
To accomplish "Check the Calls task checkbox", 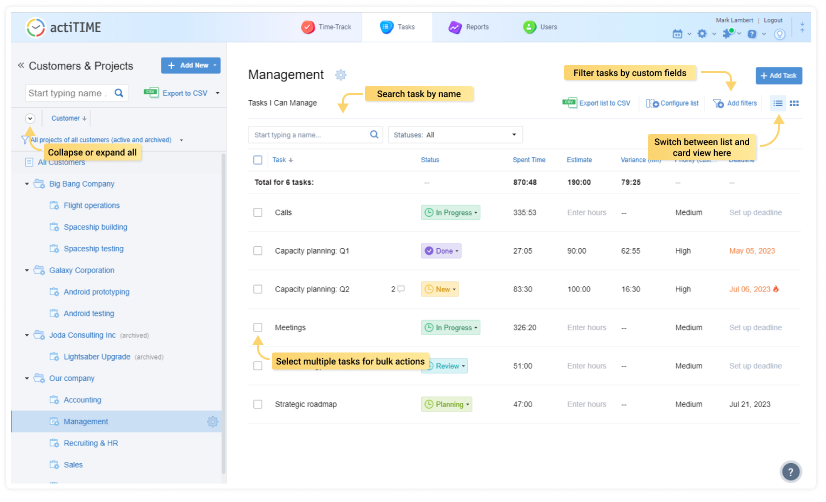I will [258, 212].
